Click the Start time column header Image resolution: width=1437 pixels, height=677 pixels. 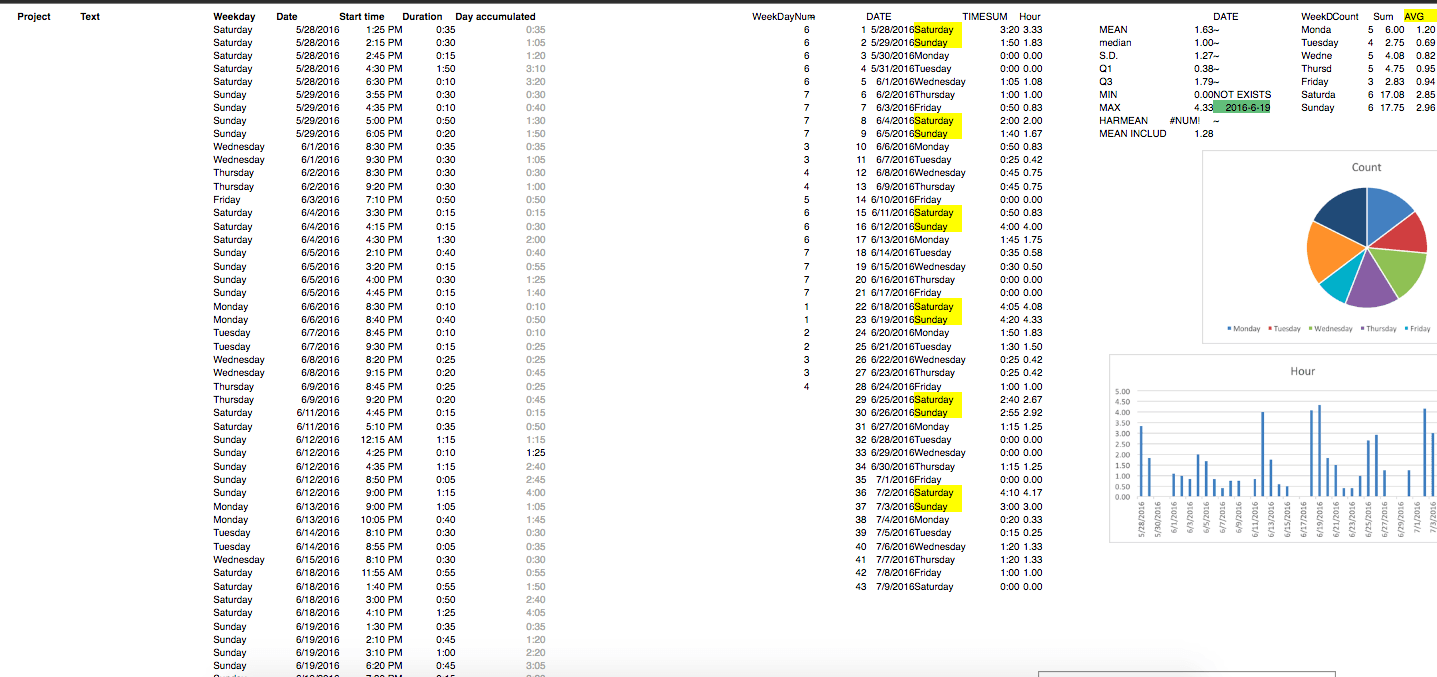click(361, 17)
